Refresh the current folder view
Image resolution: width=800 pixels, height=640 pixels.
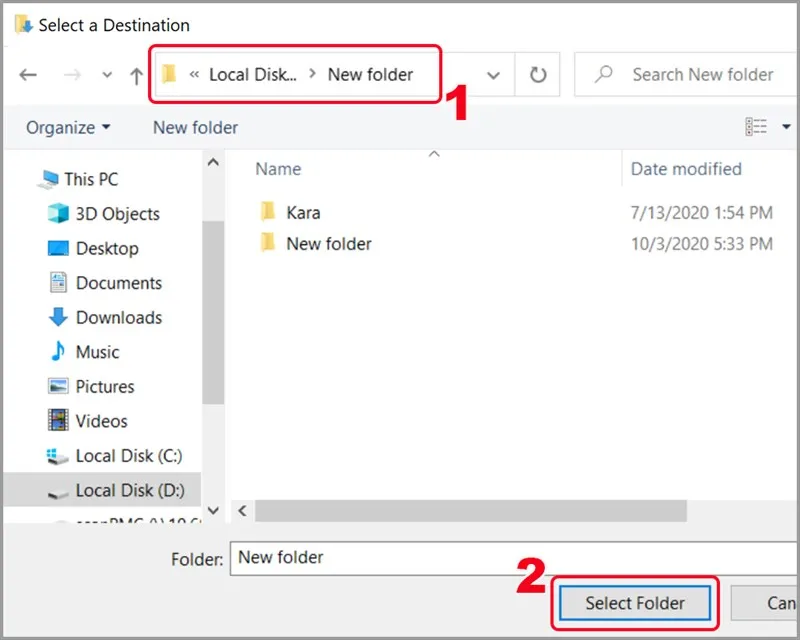click(537, 73)
